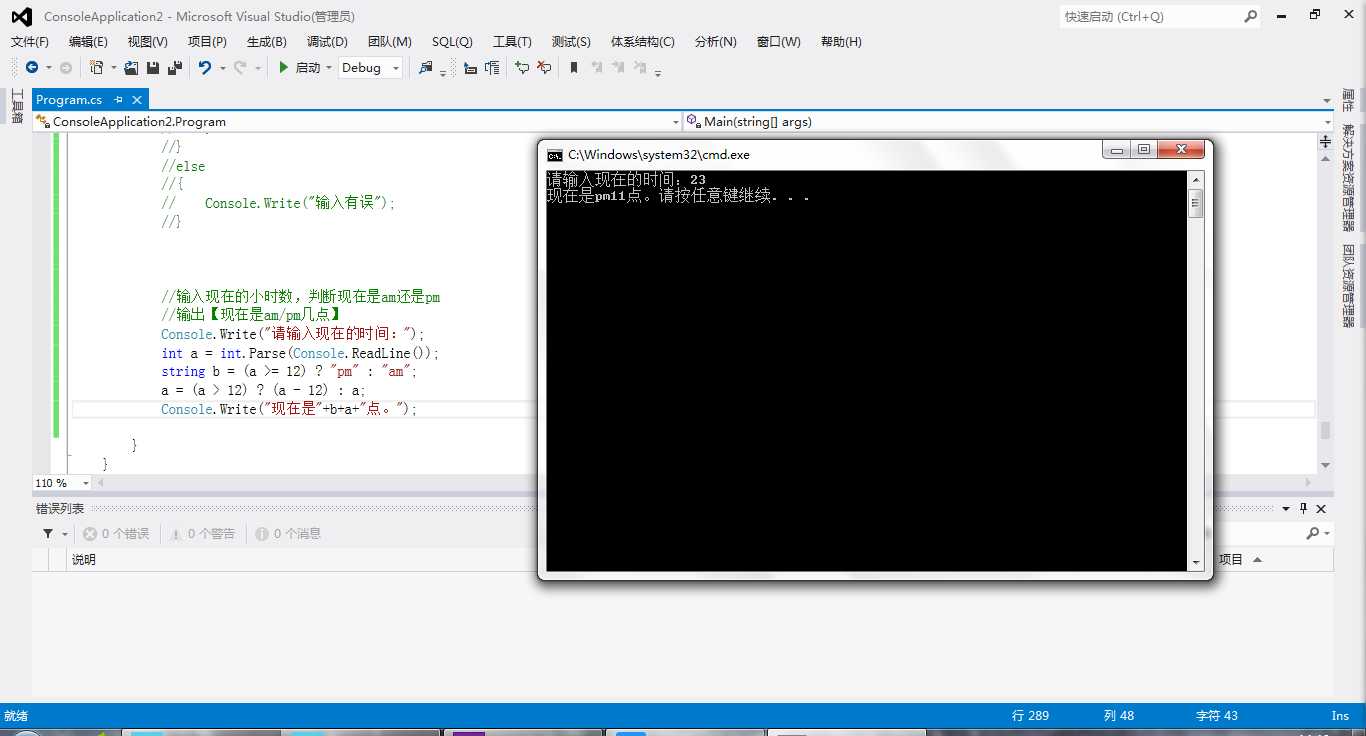Click the 项目 column header

[x=1231, y=560]
